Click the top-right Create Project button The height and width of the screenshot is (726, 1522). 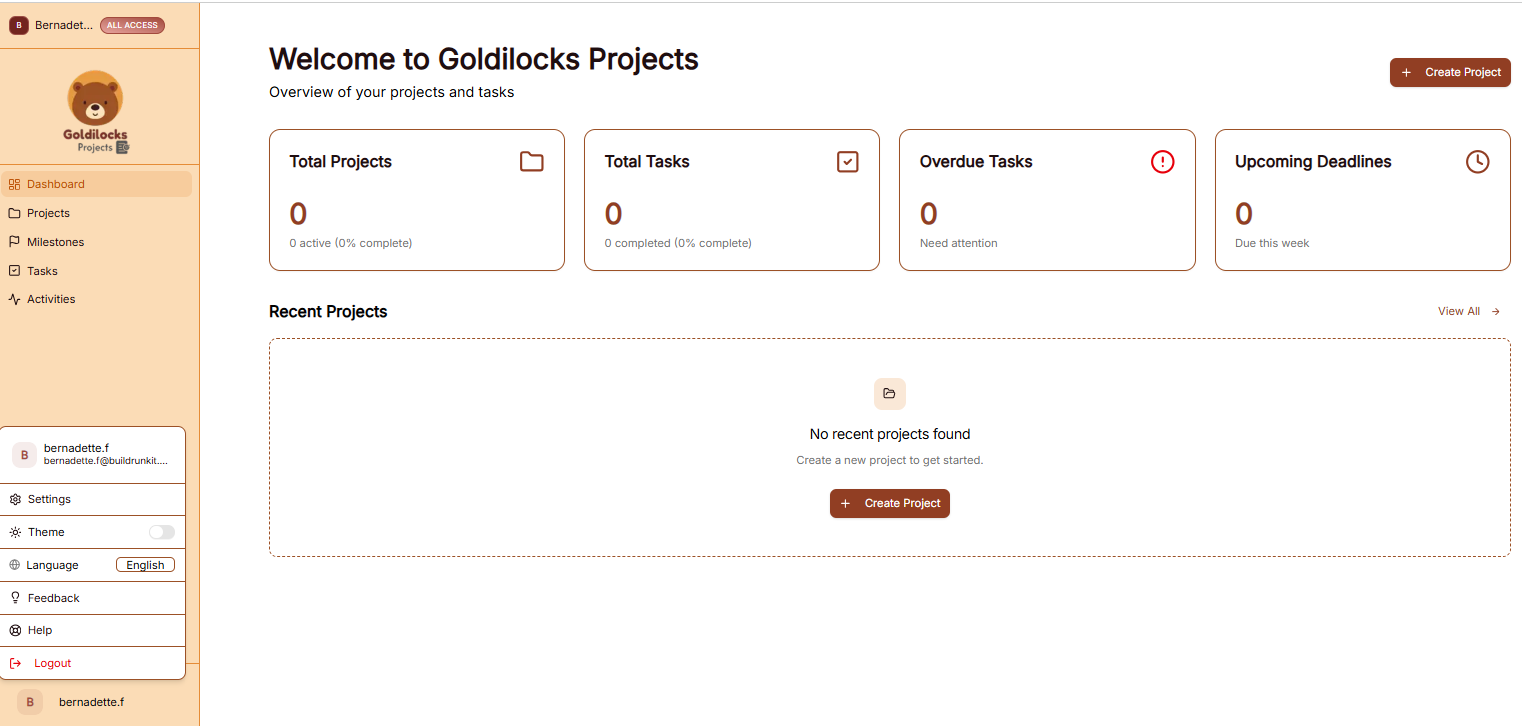click(1450, 72)
